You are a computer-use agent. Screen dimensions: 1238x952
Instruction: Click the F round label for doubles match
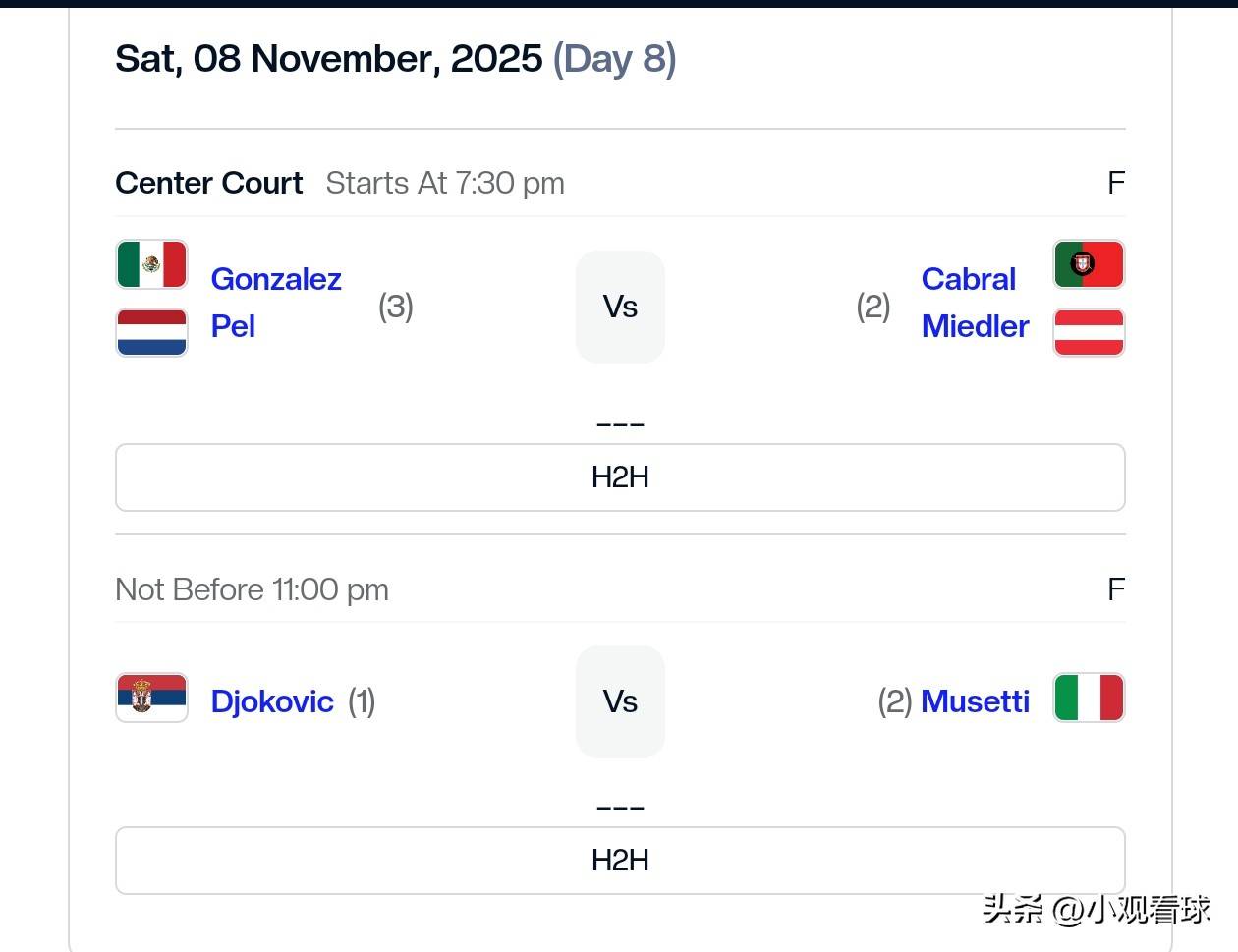[x=1115, y=183]
